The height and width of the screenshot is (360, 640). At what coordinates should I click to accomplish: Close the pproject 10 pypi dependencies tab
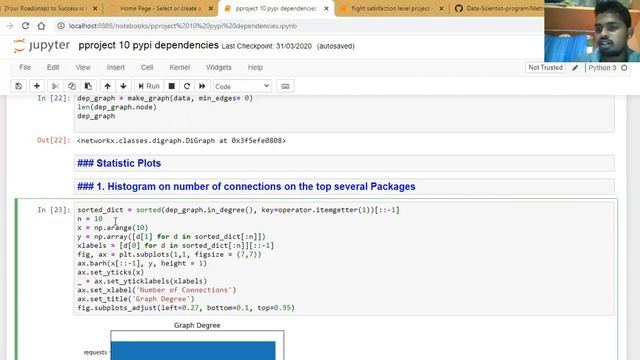click(326, 8)
